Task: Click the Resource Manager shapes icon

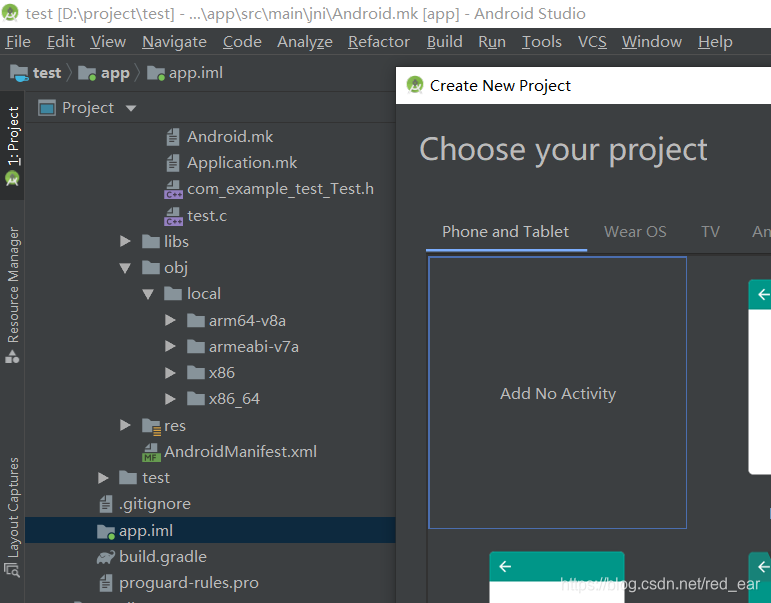Action: tap(12, 357)
